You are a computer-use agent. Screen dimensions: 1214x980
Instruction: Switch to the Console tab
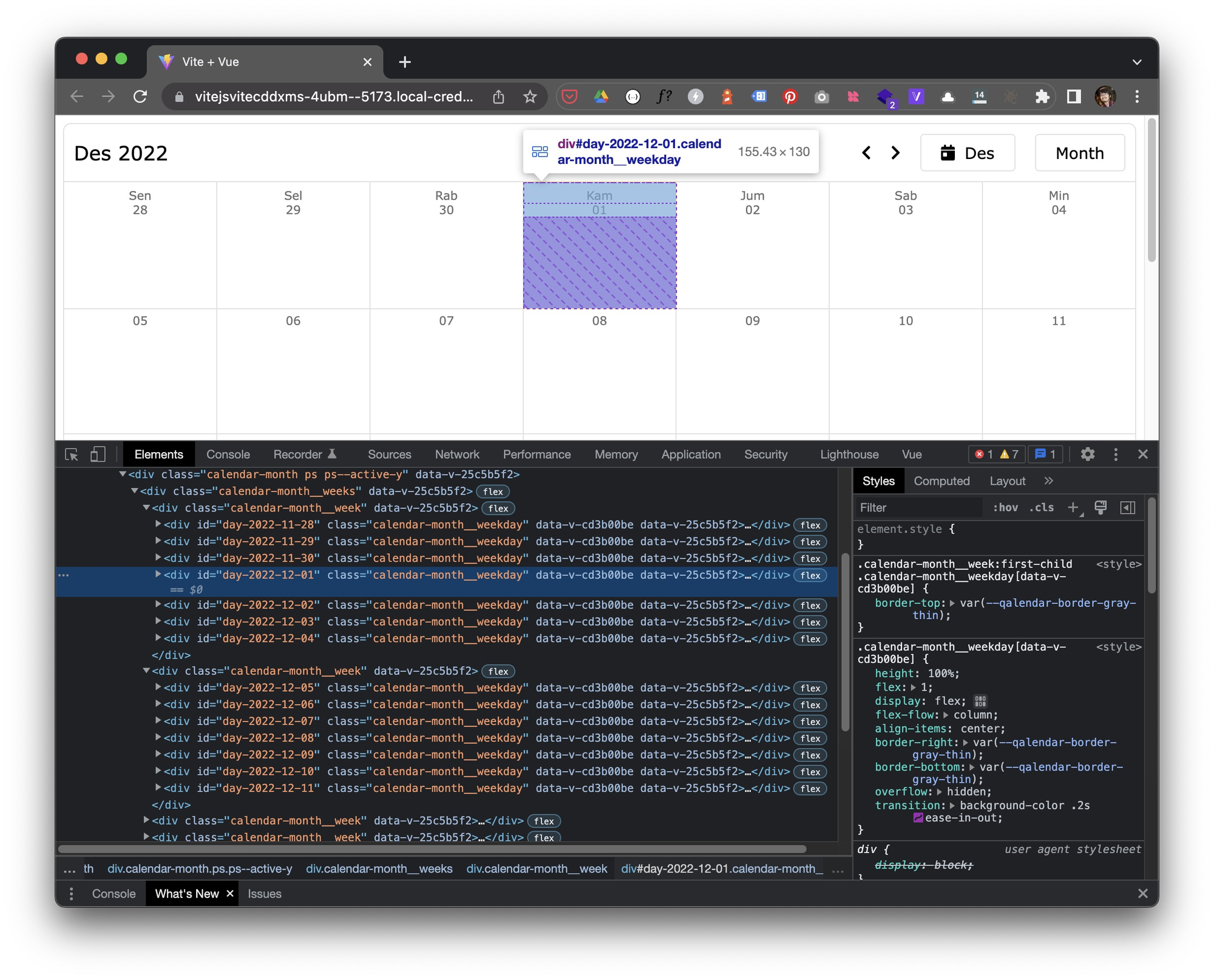pyautogui.click(x=228, y=455)
